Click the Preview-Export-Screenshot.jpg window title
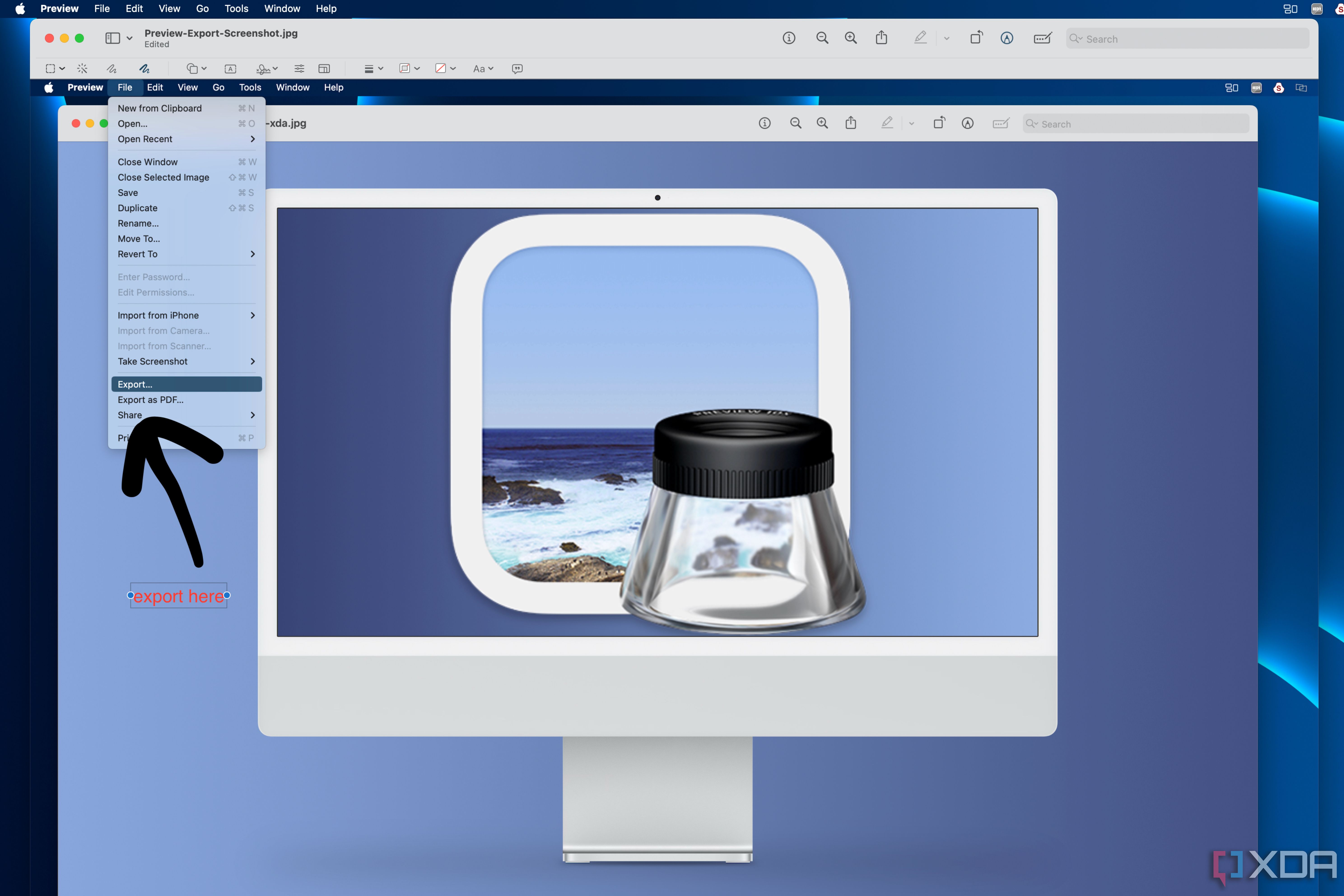 pos(221,33)
